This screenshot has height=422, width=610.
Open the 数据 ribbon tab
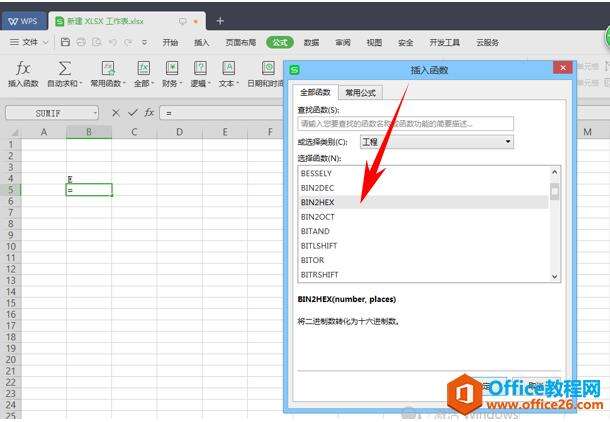(311, 43)
